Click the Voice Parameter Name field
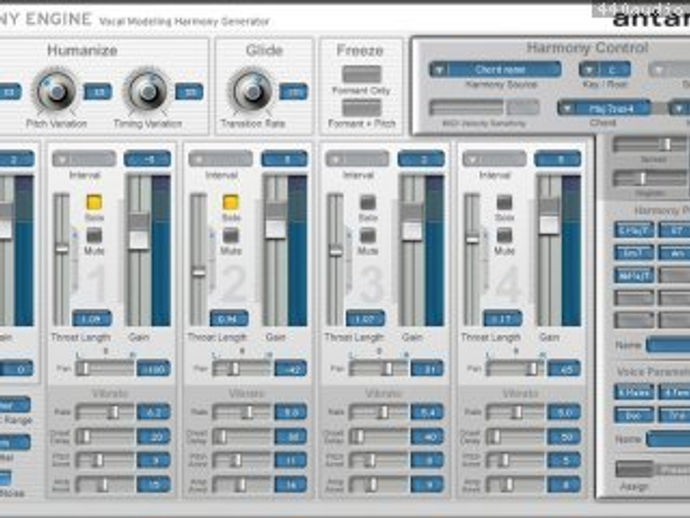 click(668, 439)
